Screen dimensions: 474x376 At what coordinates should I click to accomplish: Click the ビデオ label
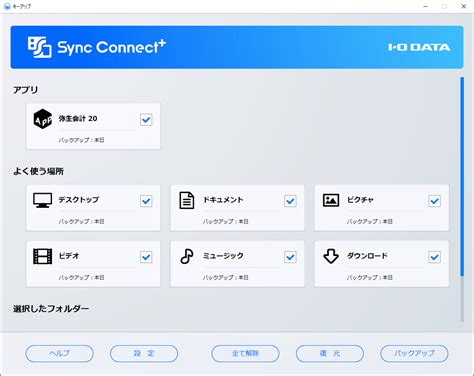(69, 256)
